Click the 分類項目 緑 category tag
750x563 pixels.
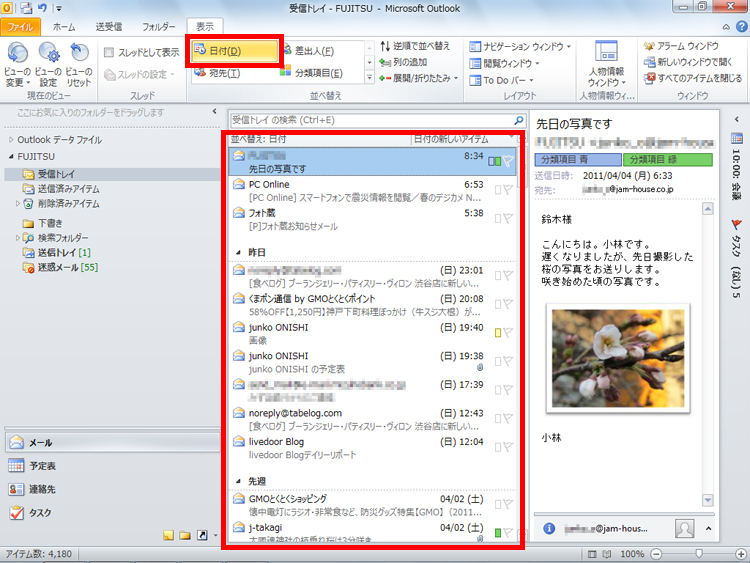click(x=668, y=160)
